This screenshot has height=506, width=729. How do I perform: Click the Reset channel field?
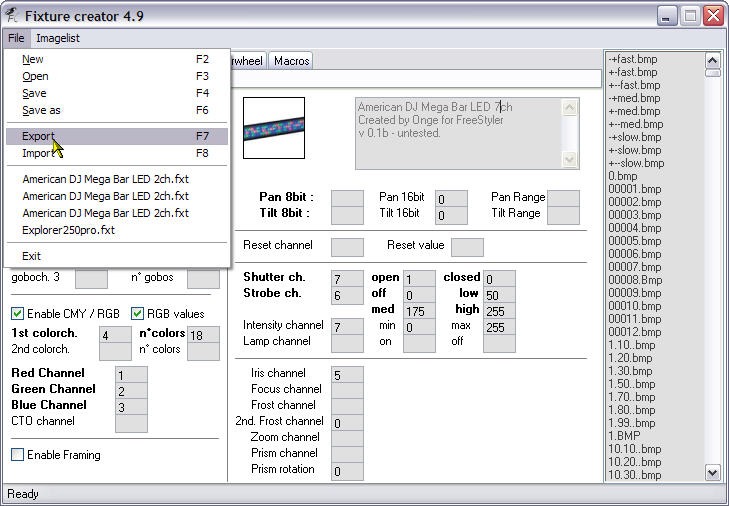[x=347, y=247]
